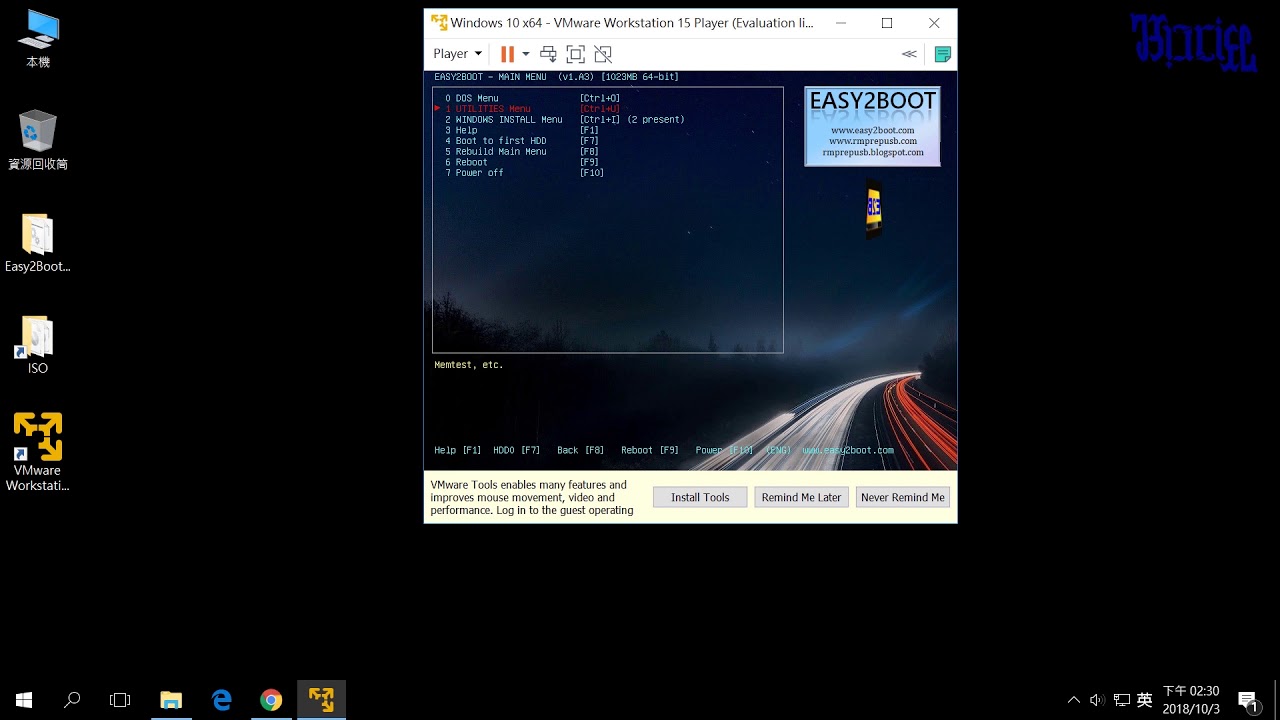Click VMware Player taskbar button
1280x720 pixels.
point(321,700)
